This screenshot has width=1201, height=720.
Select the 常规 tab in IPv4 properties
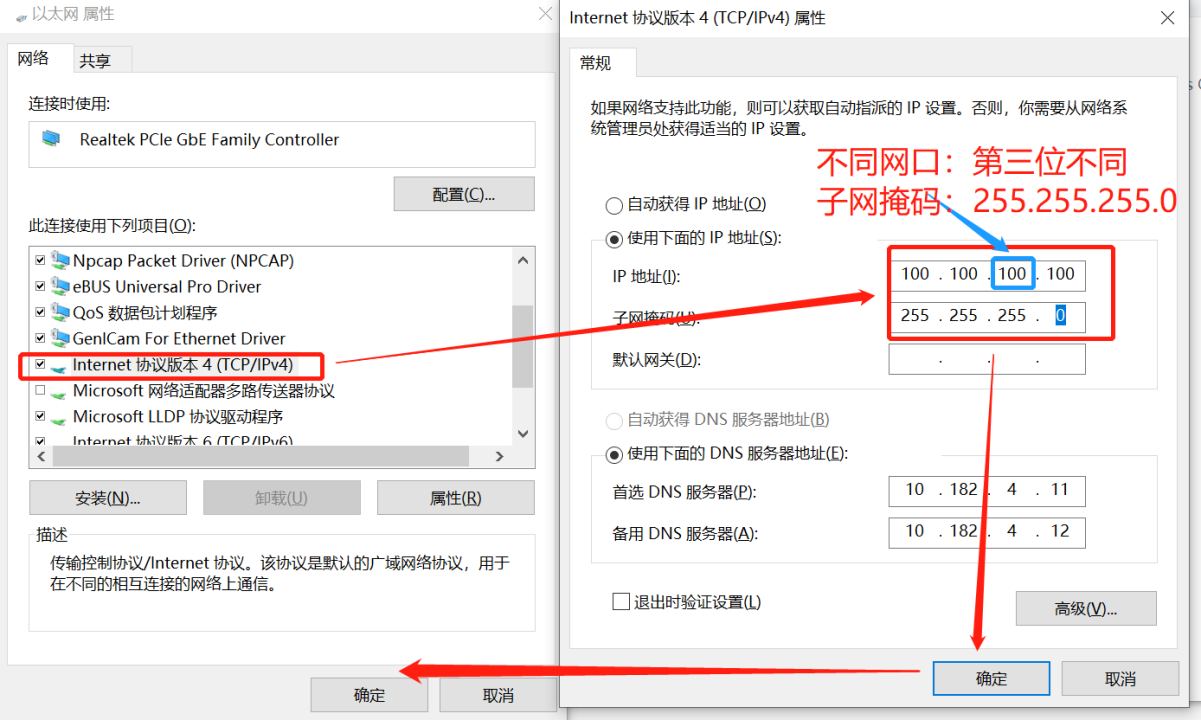click(603, 63)
